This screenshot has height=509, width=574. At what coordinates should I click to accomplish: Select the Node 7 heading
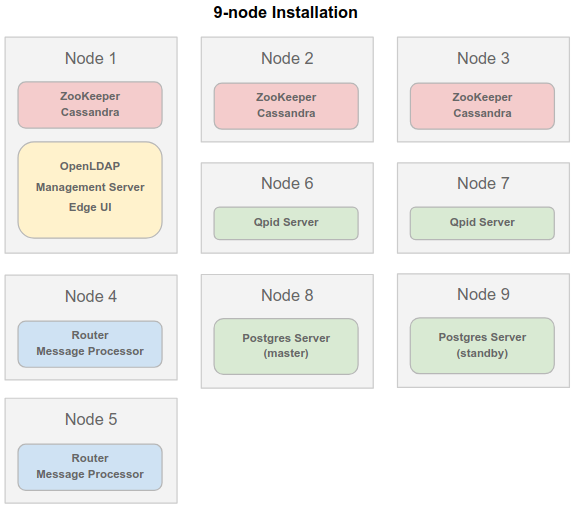[x=483, y=183]
